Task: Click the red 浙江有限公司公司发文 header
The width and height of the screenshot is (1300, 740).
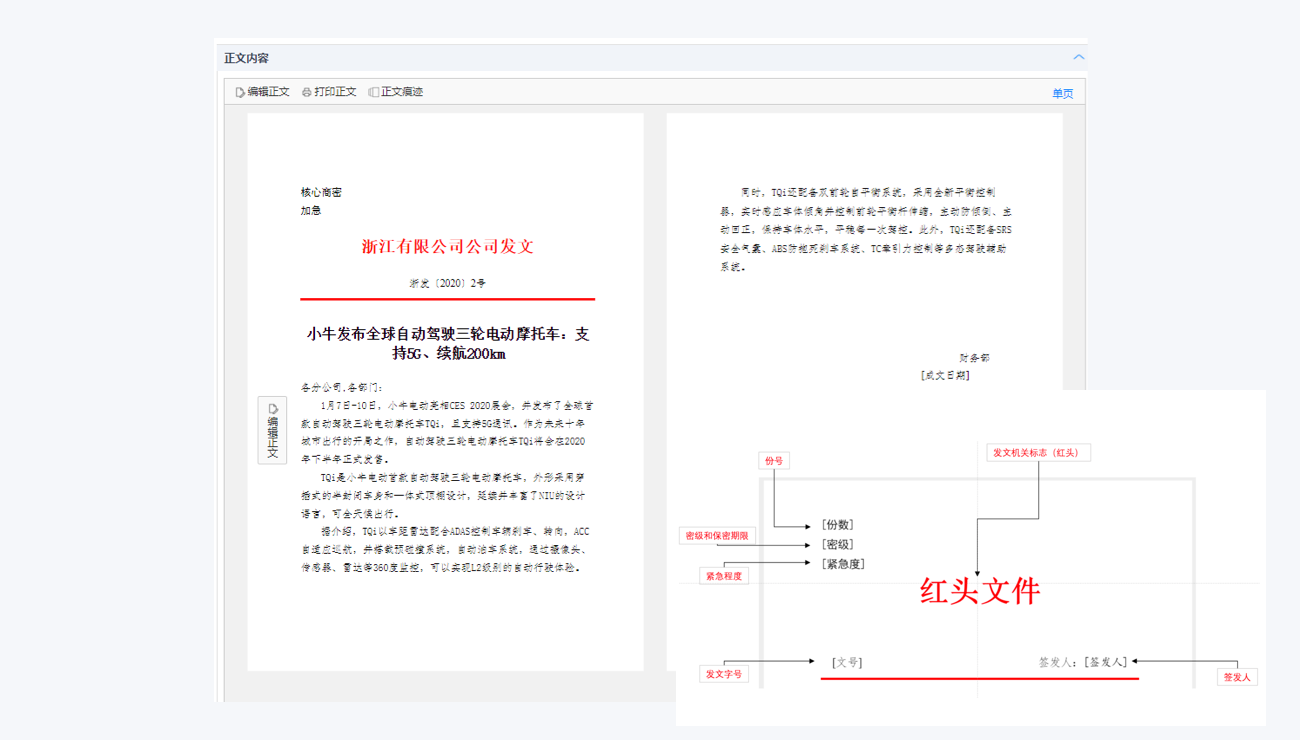Action: [x=447, y=246]
